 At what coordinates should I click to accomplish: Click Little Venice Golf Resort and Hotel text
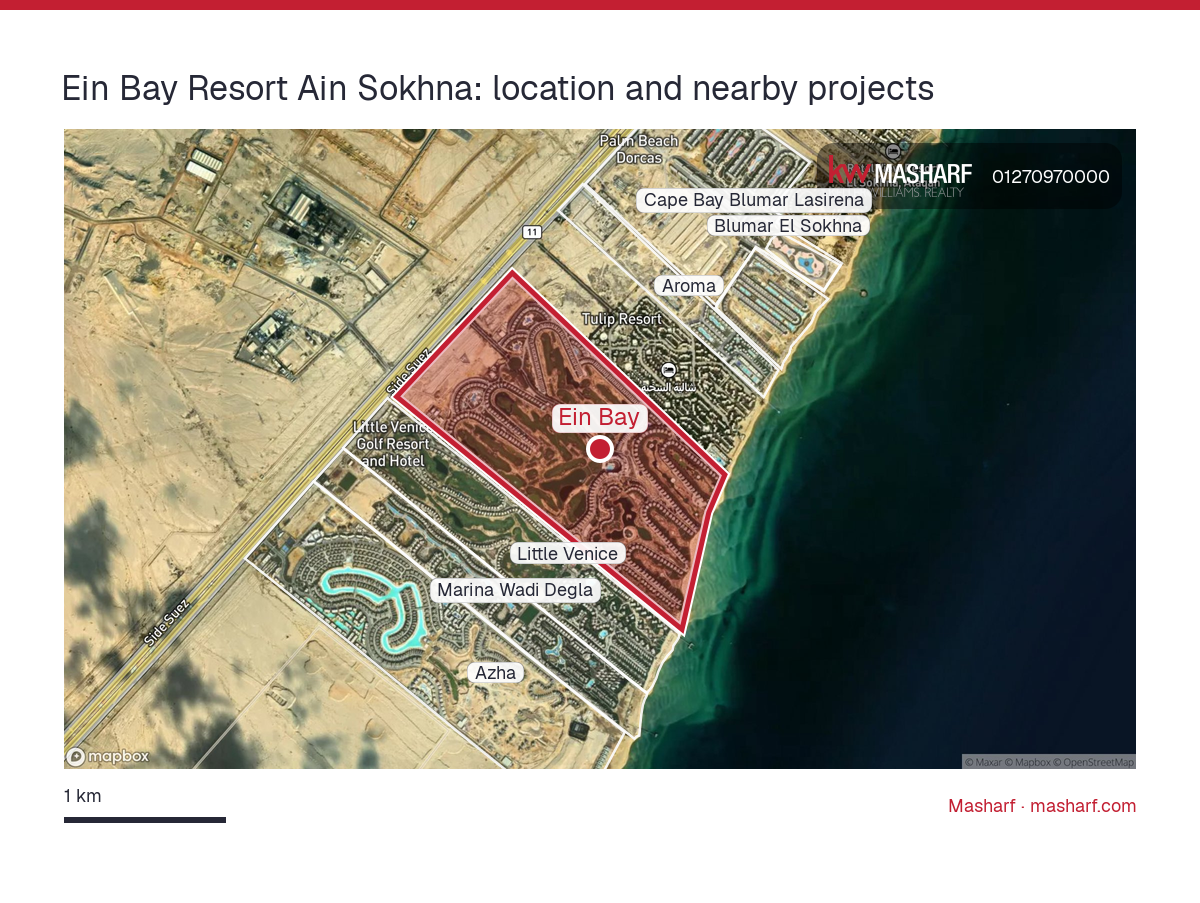pos(392,444)
